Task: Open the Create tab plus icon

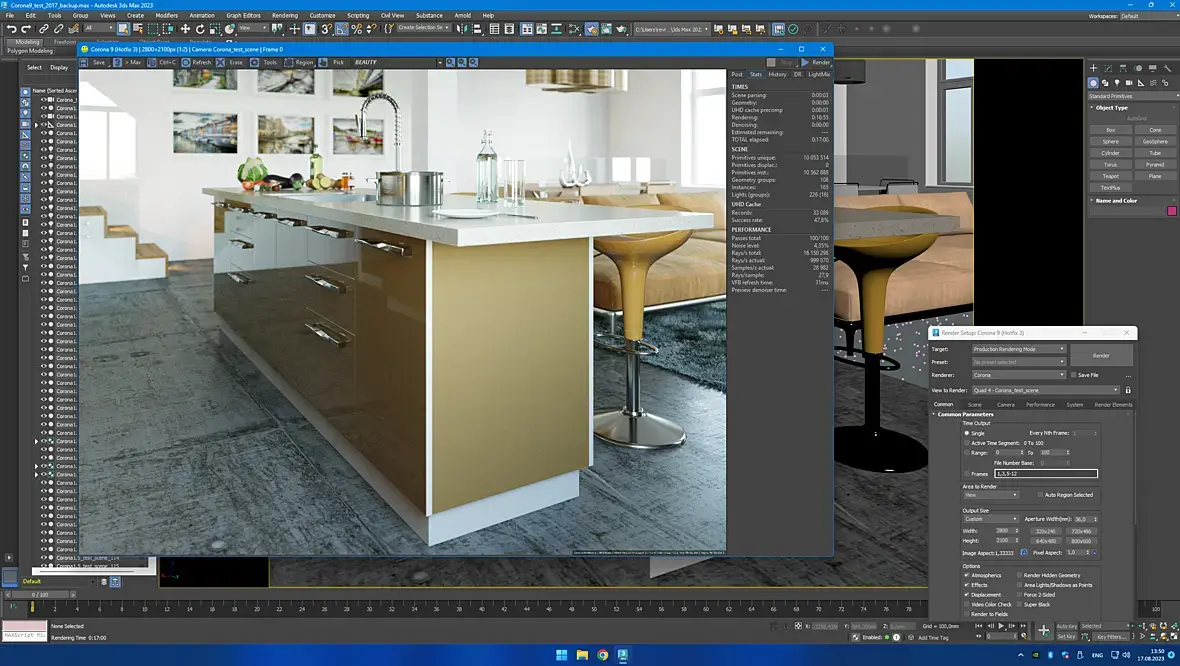Action: click(x=1093, y=69)
